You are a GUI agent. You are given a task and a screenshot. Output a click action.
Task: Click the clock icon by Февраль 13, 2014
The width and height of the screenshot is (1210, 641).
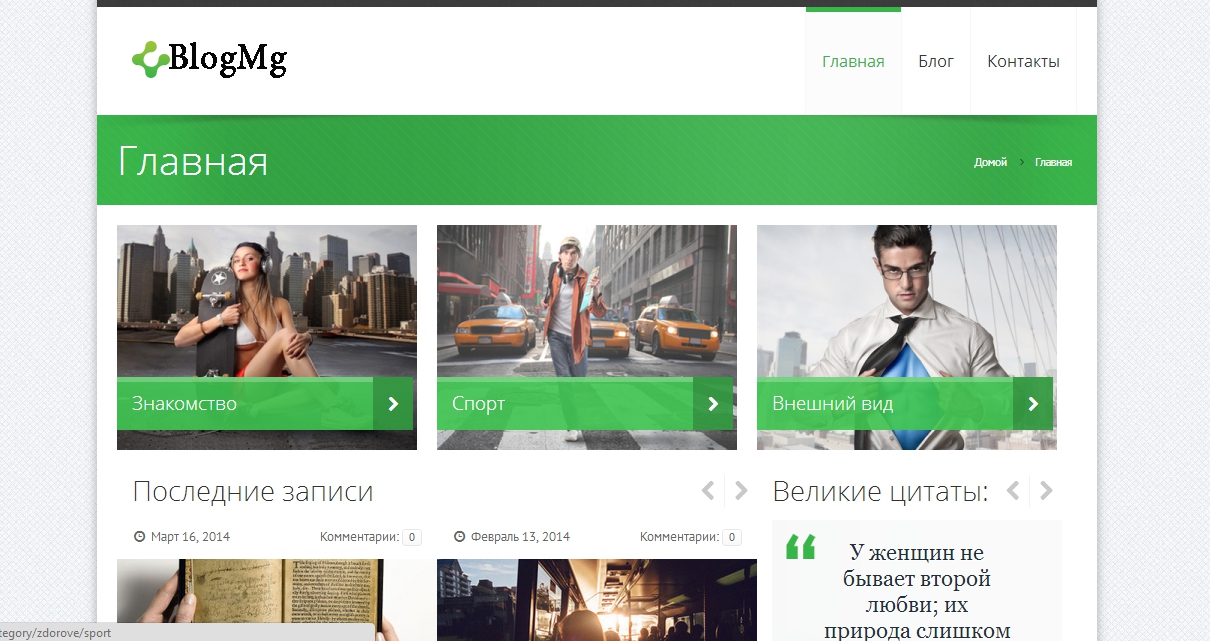click(x=459, y=537)
